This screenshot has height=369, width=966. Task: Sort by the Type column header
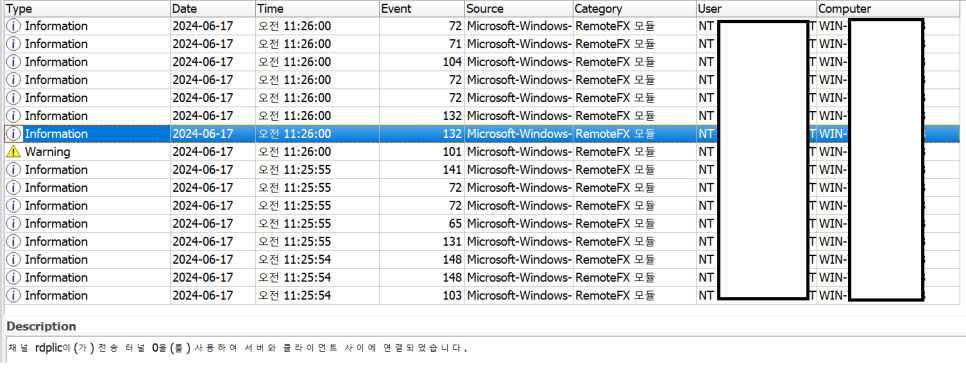[86, 9]
